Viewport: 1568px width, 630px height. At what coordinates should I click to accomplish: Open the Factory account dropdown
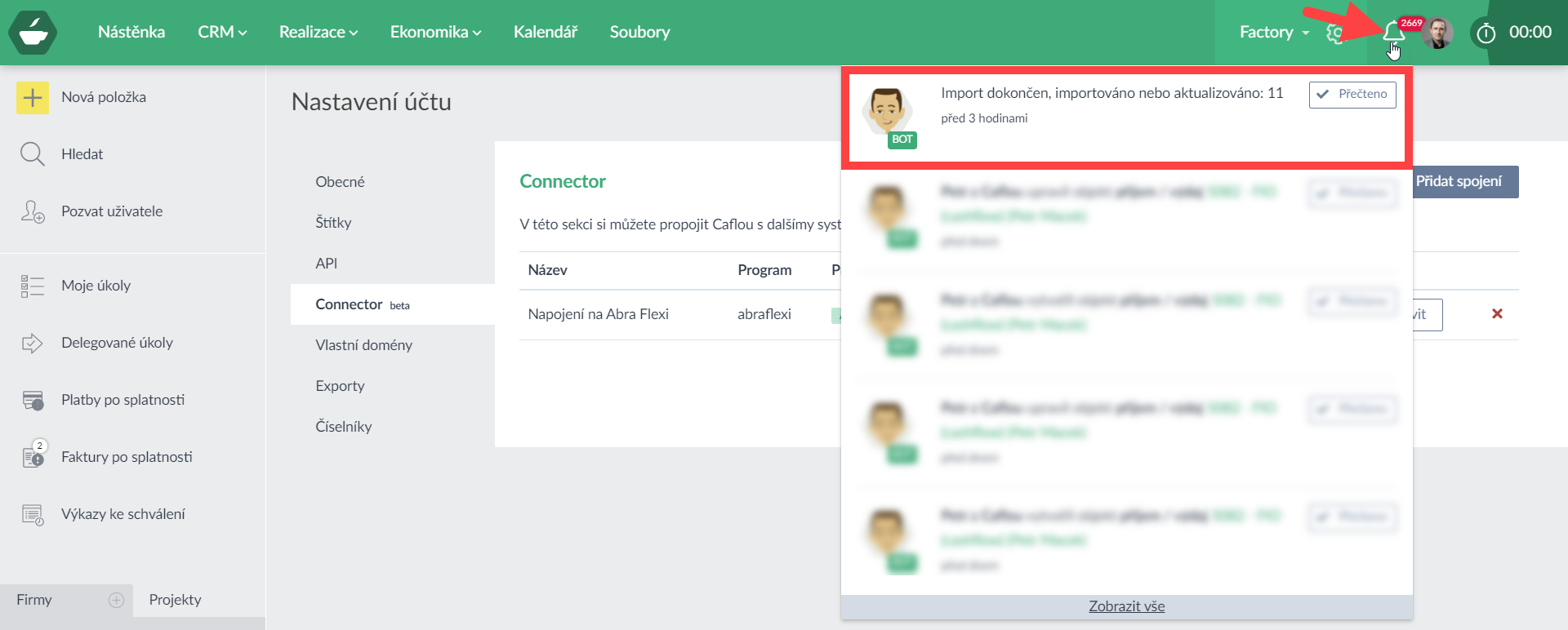[1274, 33]
